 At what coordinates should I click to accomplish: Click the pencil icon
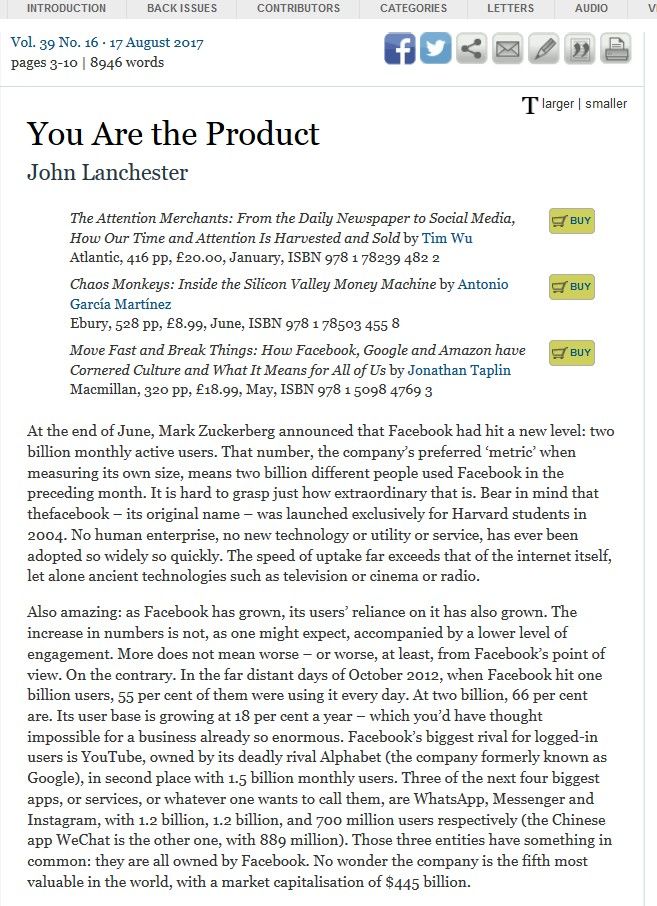[543, 49]
